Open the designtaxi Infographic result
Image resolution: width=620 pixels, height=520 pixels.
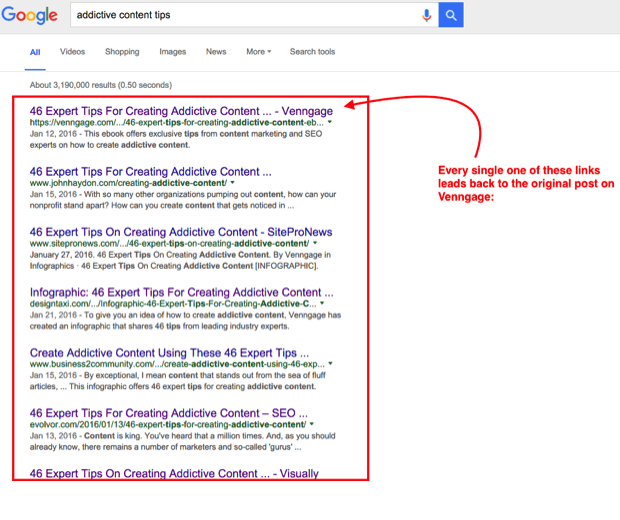pyautogui.click(x=181, y=293)
